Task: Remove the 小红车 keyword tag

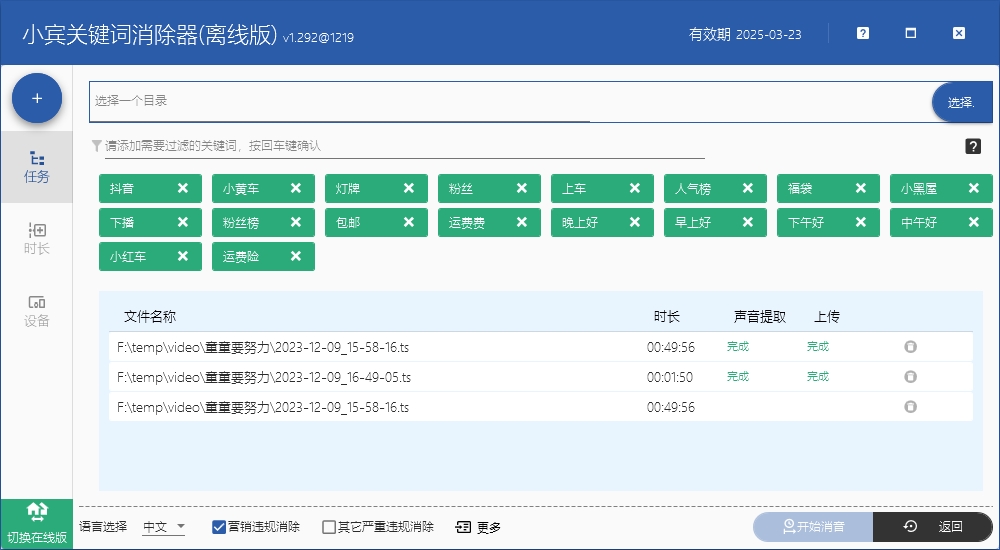Action: tap(182, 256)
